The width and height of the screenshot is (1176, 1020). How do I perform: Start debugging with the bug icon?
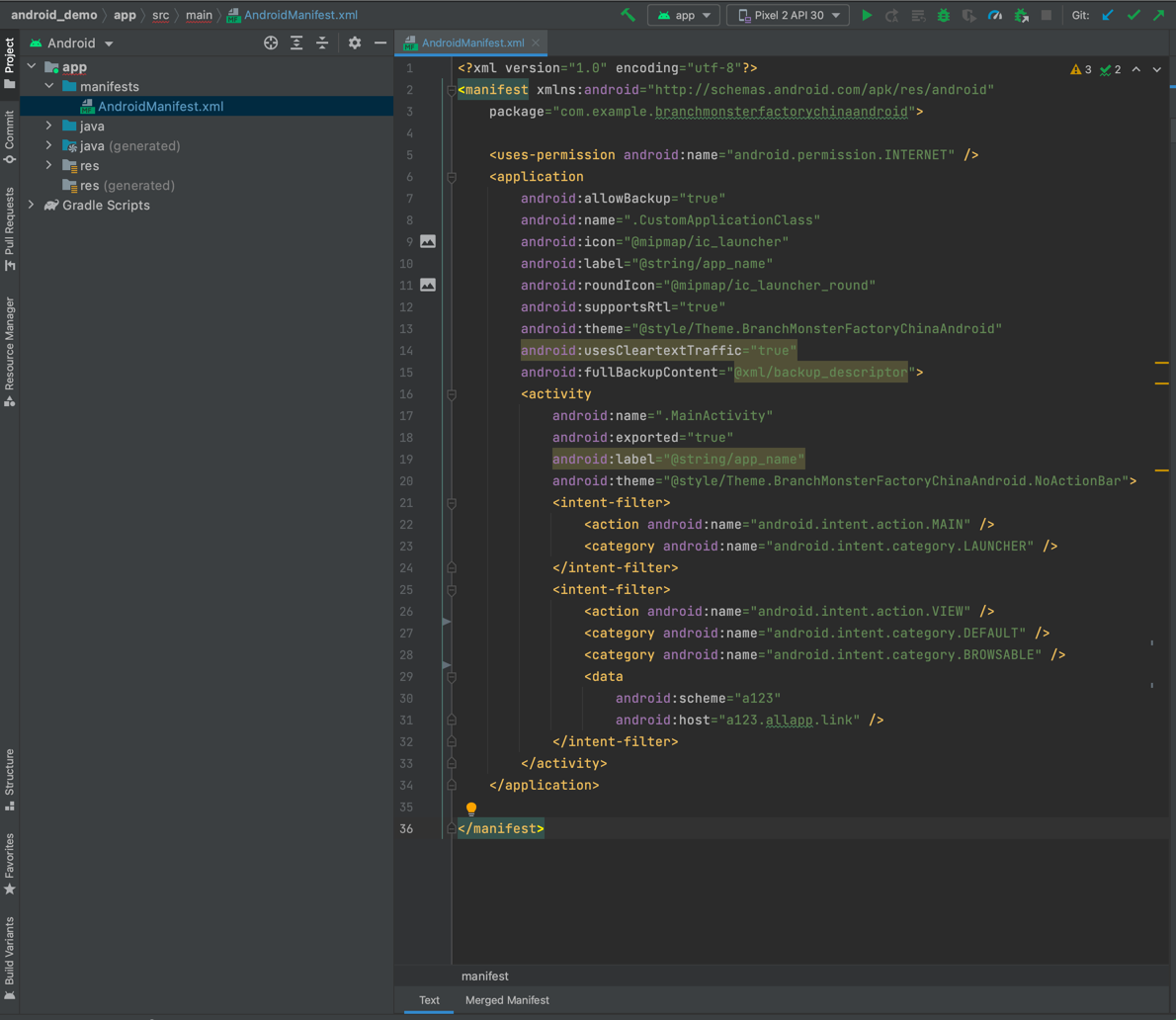coord(943,15)
